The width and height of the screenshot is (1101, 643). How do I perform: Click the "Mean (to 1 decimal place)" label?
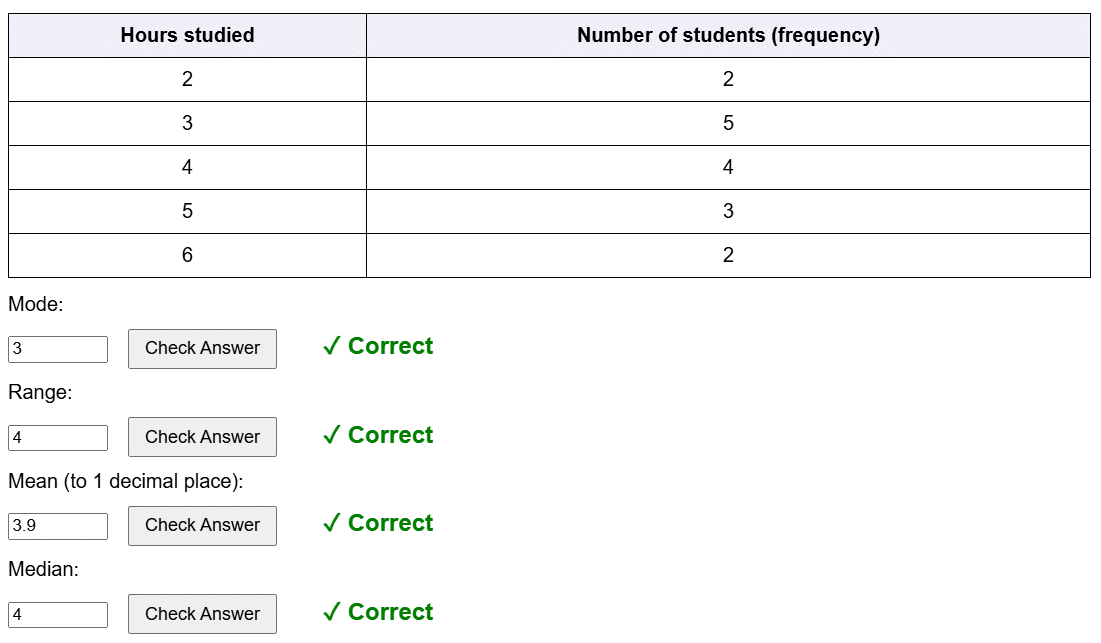point(126,481)
